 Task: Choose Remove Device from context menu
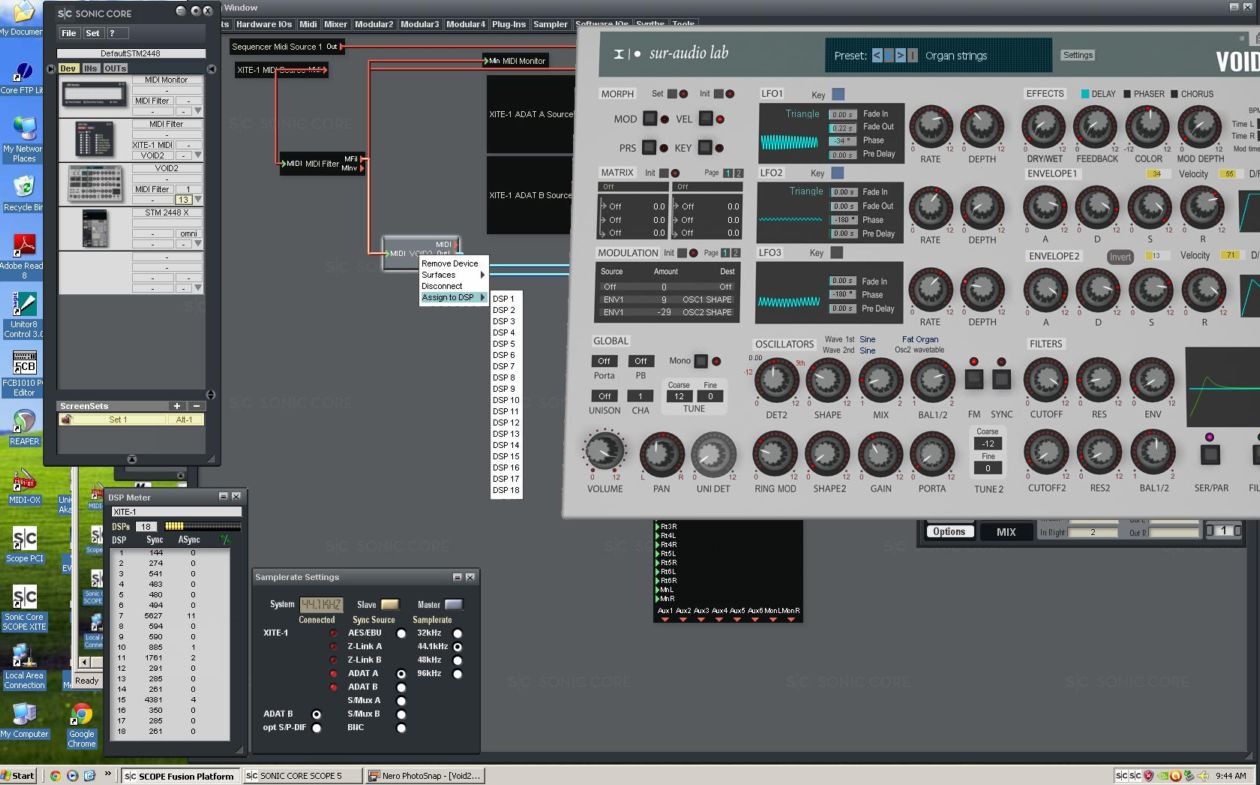click(450, 264)
